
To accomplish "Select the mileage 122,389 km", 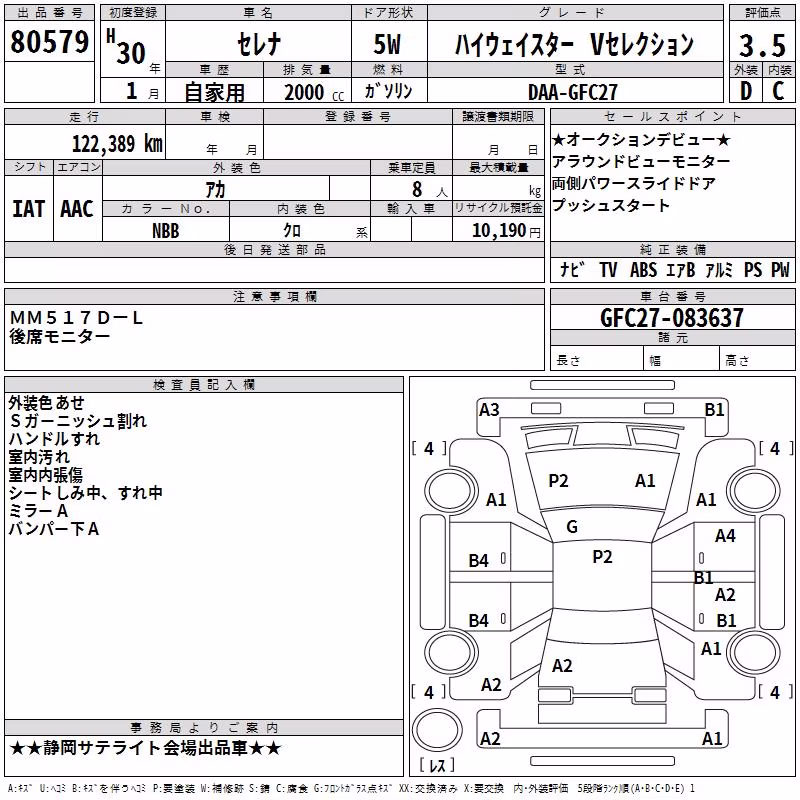I will tap(117, 143).
